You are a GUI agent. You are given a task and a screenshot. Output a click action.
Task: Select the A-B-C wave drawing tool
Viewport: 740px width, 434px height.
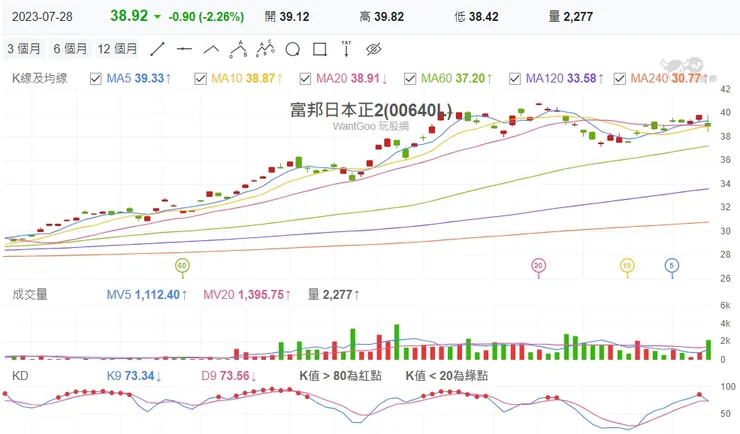click(x=266, y=49)
